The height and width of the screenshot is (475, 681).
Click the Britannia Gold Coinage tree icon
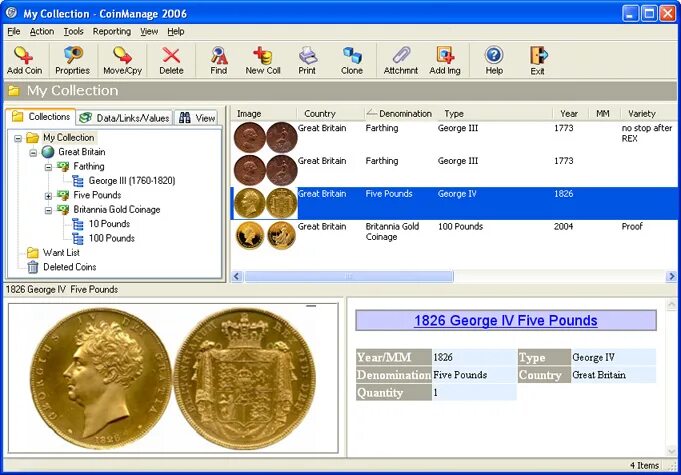tap(63, 209)
